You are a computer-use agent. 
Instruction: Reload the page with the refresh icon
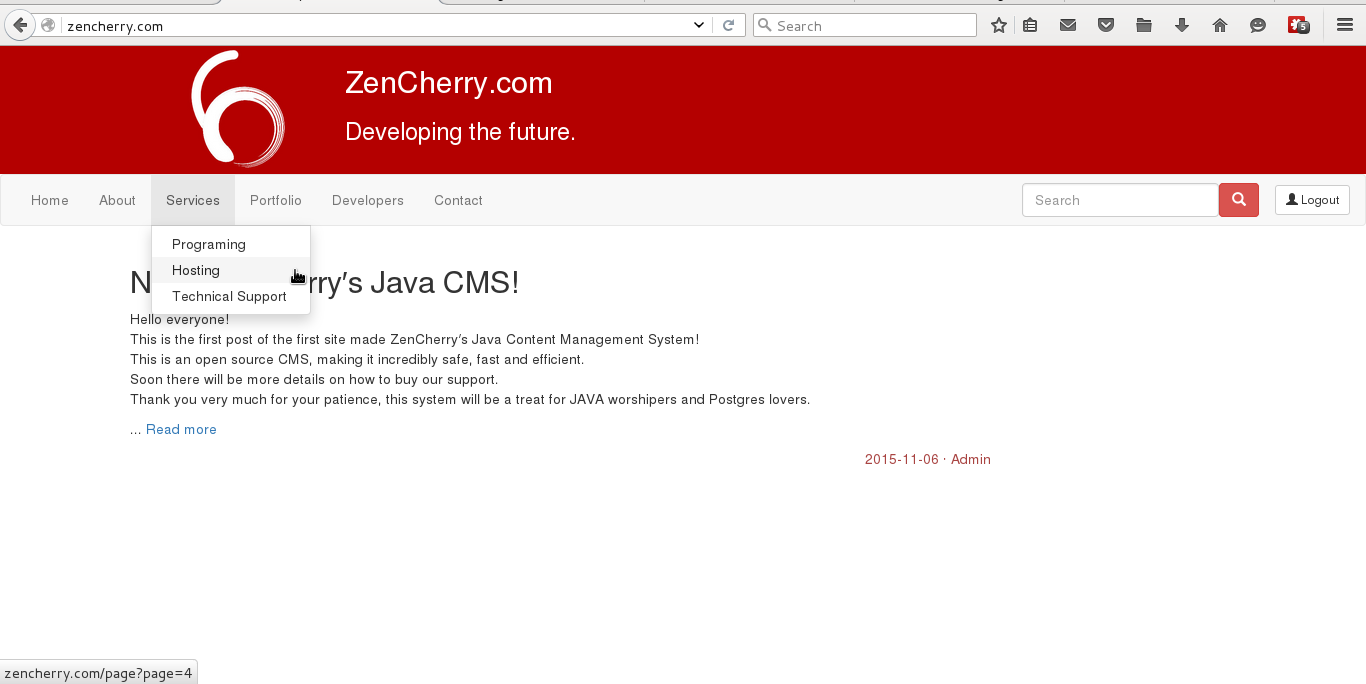click(729, 25)
